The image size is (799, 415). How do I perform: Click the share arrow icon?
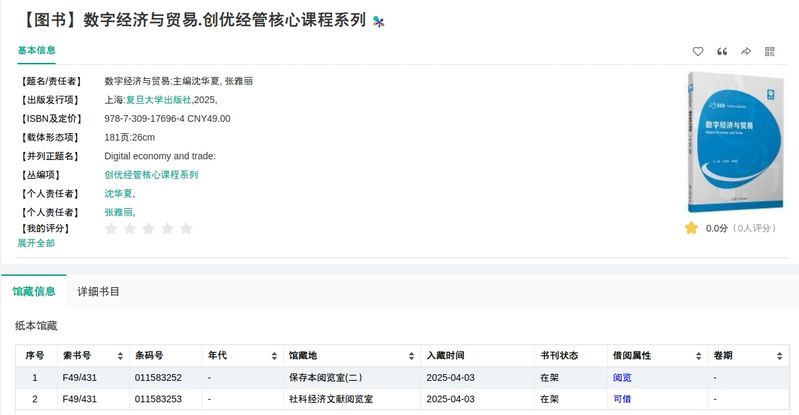tap(746, 52)
